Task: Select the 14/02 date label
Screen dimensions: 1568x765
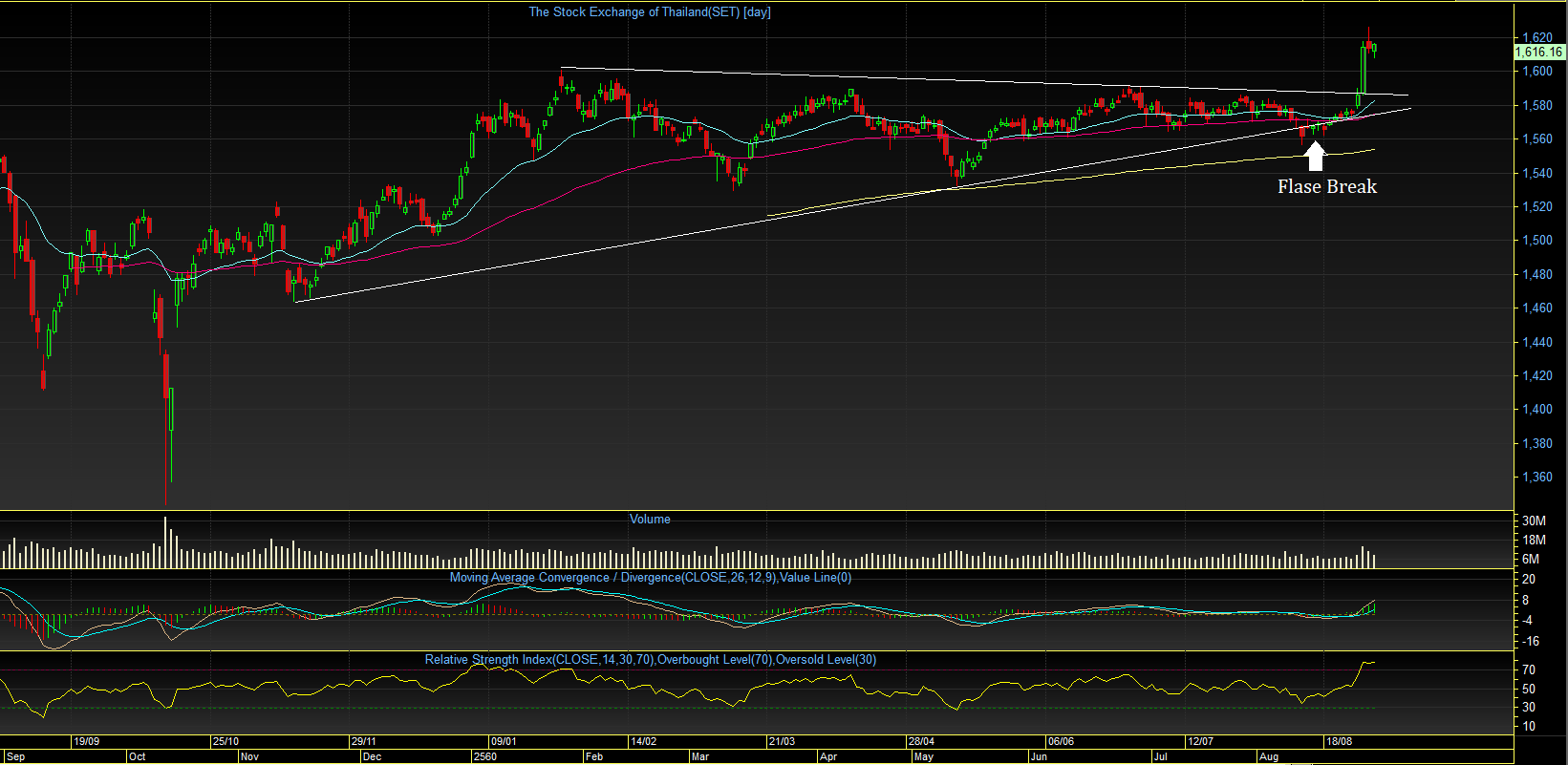Action: click(x=643, y=741)
